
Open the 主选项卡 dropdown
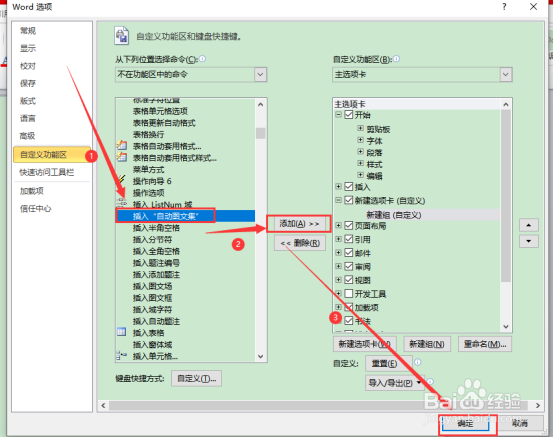[506, 74]
